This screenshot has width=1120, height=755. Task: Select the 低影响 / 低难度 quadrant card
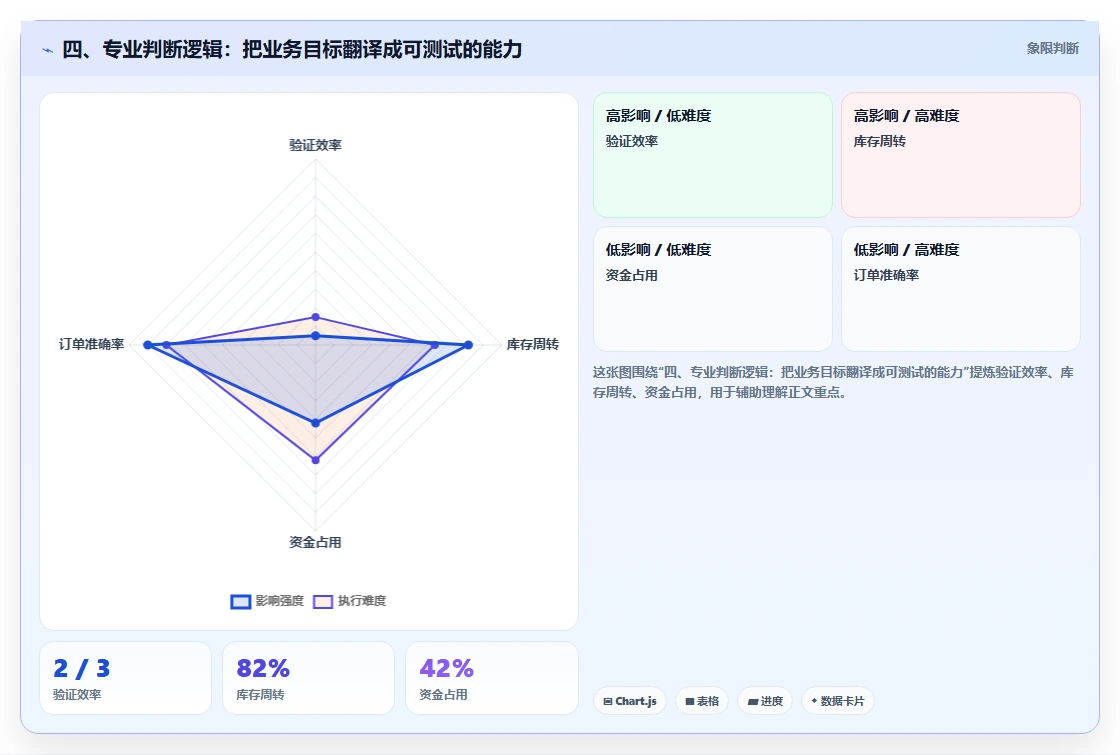pyautogui.click(x=713, y=289)
